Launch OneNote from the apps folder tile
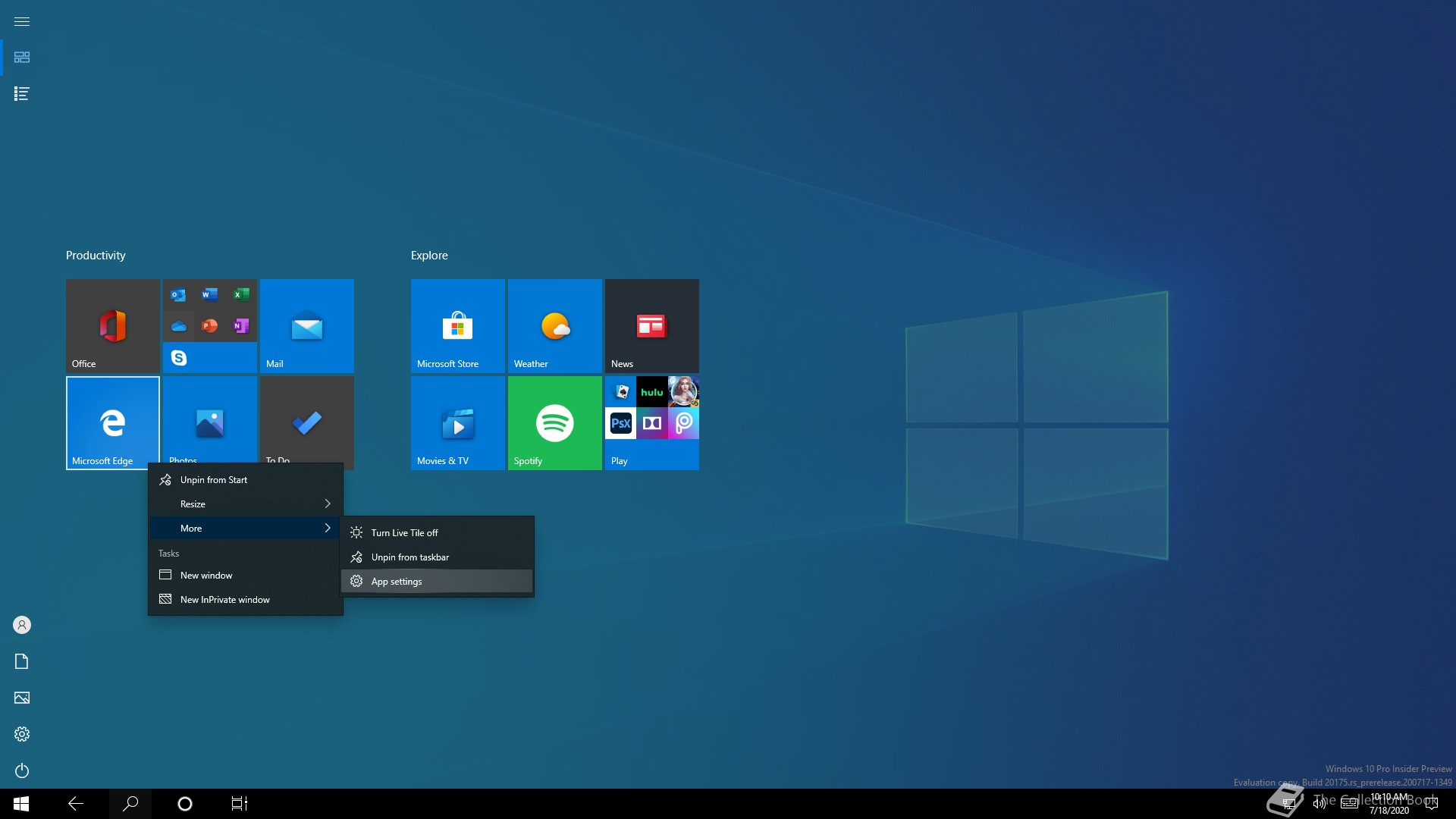The height and width of the screenshot is (819, 1456). (241, 326)
